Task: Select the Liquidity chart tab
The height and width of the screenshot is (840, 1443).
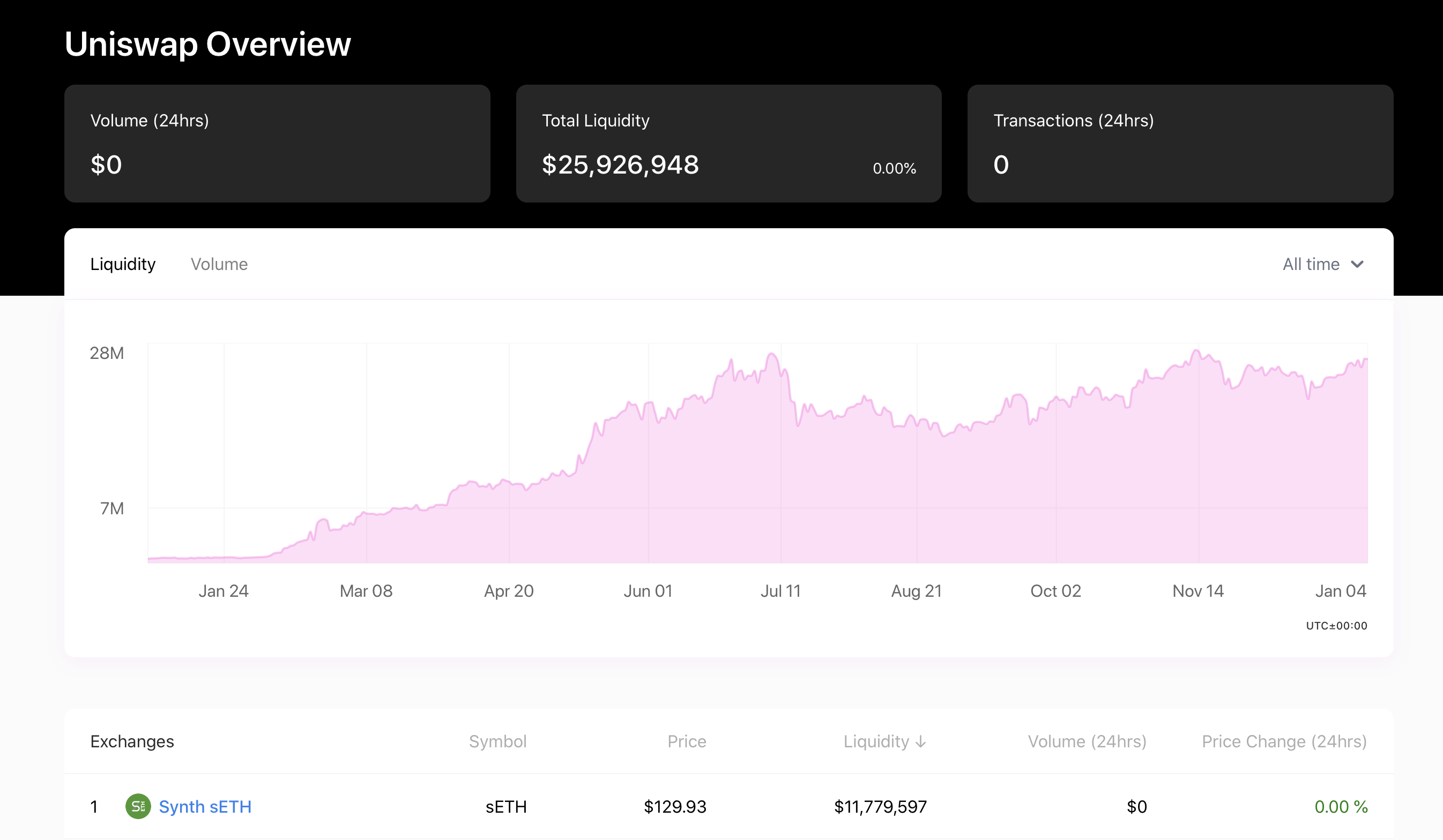Action: [123, 264]
